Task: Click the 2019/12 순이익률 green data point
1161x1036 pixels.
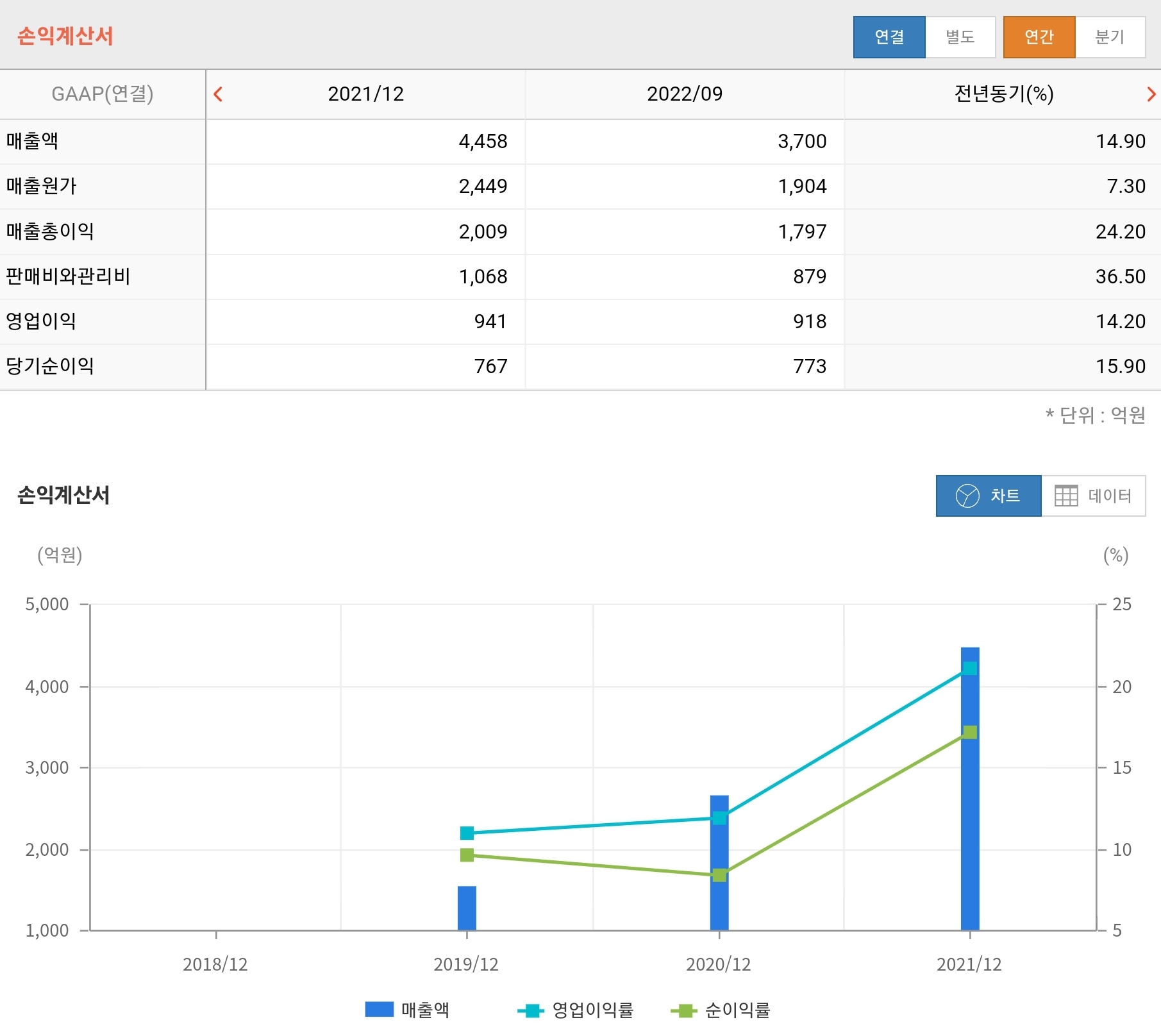Action: point(467,855)
